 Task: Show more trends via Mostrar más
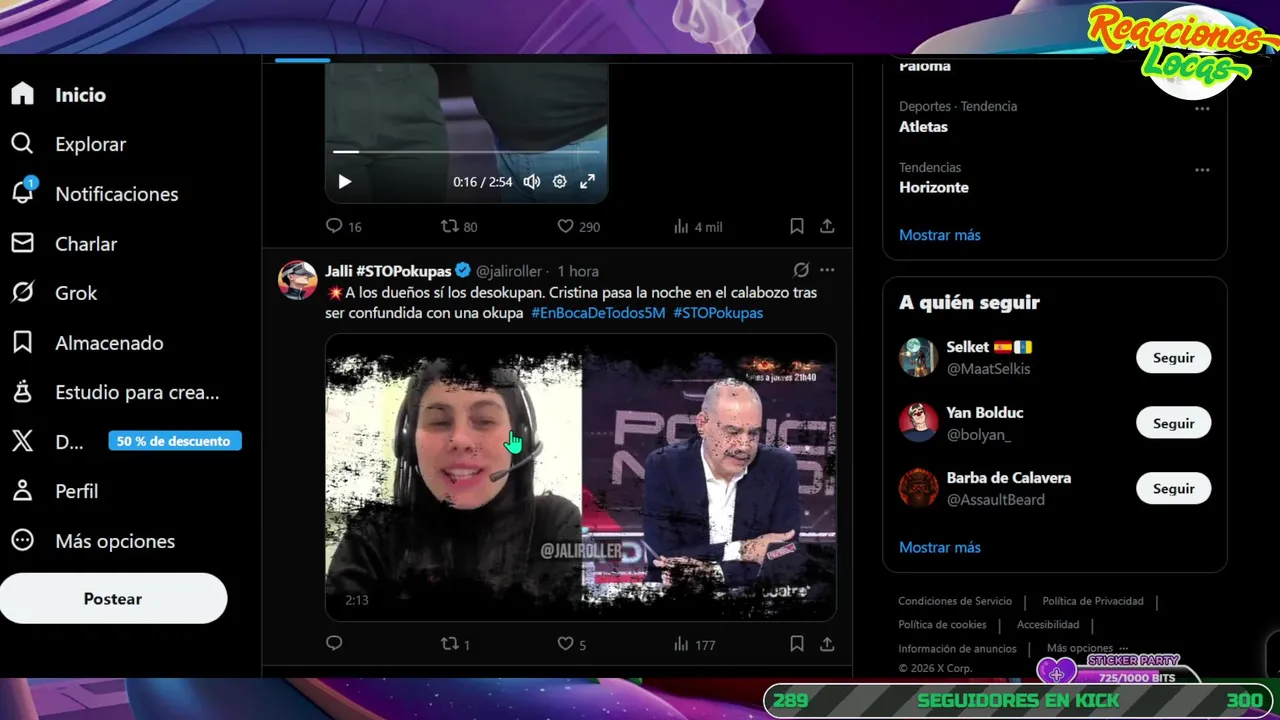(940, 235)
